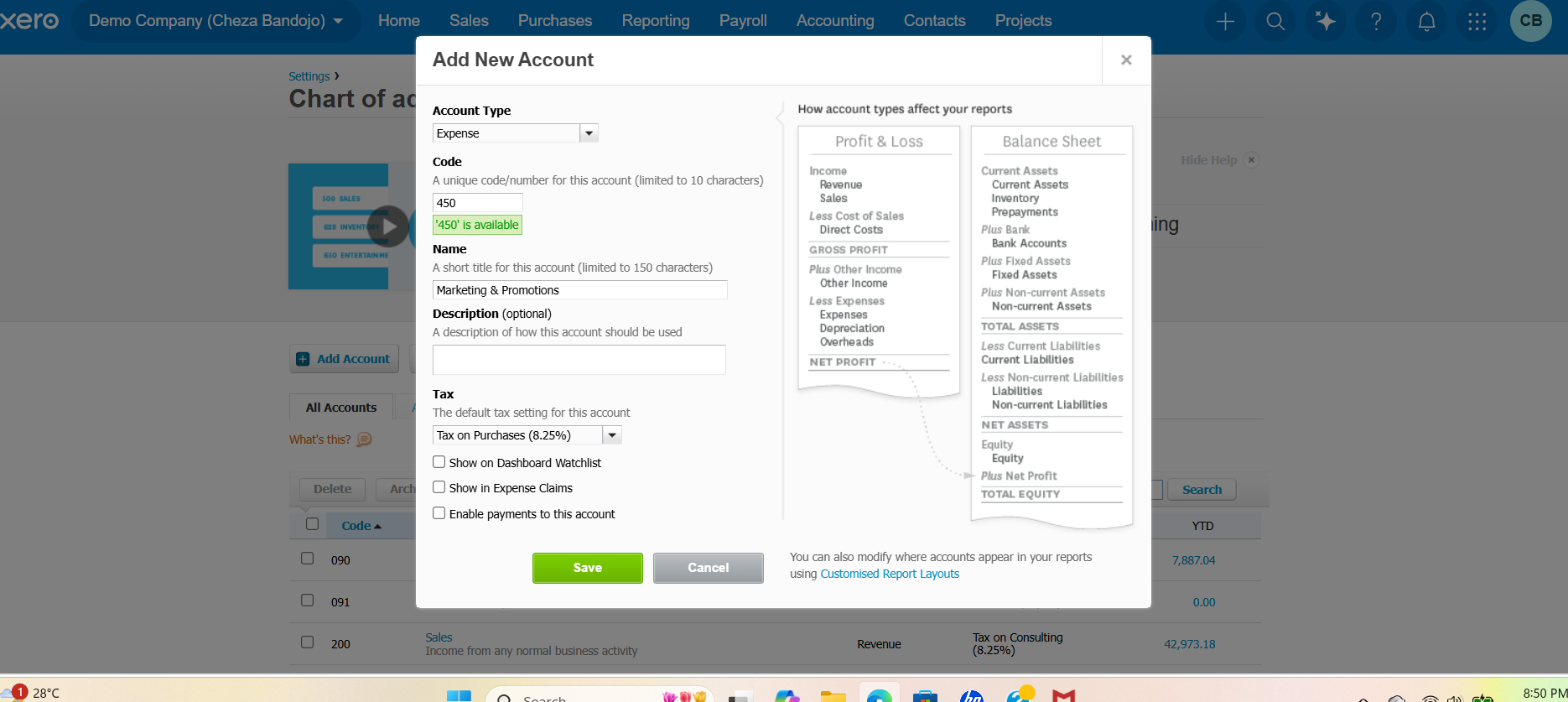Click the What's this? link
Image resolution: width=1568 pixels, height=702 pixels.
(320, 439)
